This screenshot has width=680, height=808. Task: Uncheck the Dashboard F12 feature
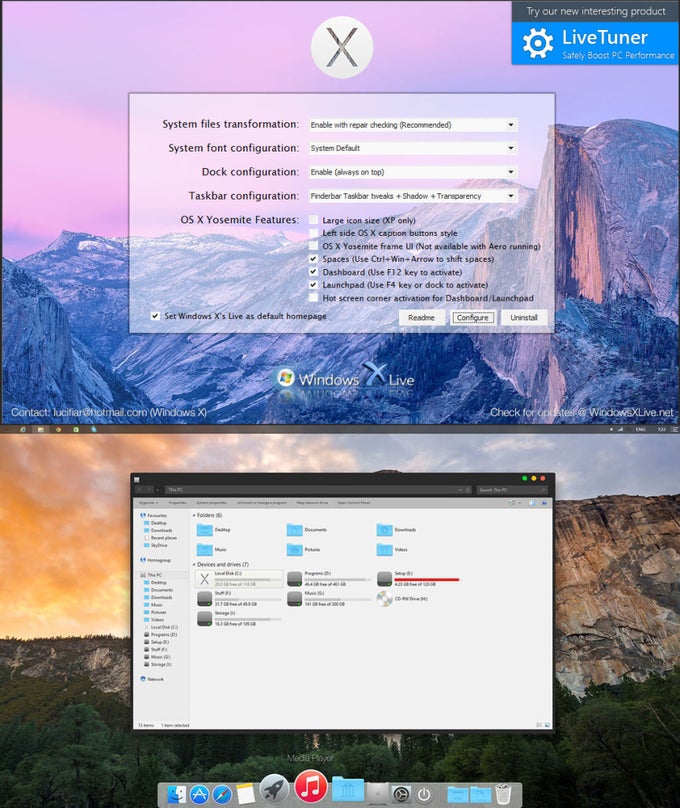(x=313, y=272)
